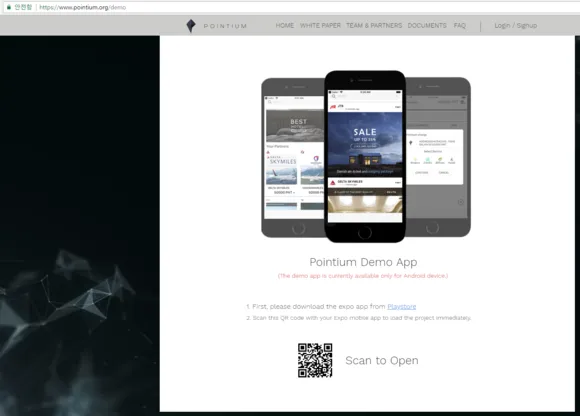Open the FAQ nav item
Image resolution: width=580 pixels, height=416 pixels.
460,26
